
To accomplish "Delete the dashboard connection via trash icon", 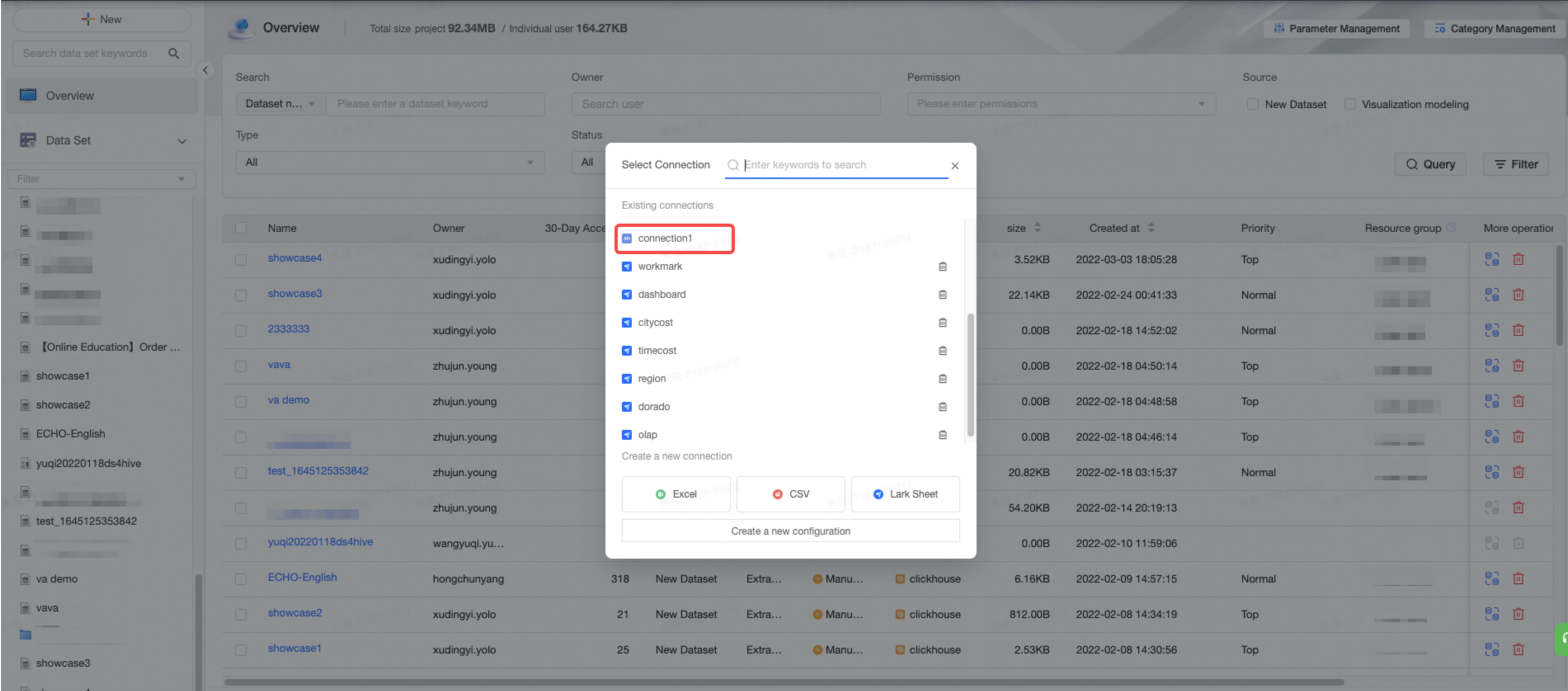I will [942, 295].
